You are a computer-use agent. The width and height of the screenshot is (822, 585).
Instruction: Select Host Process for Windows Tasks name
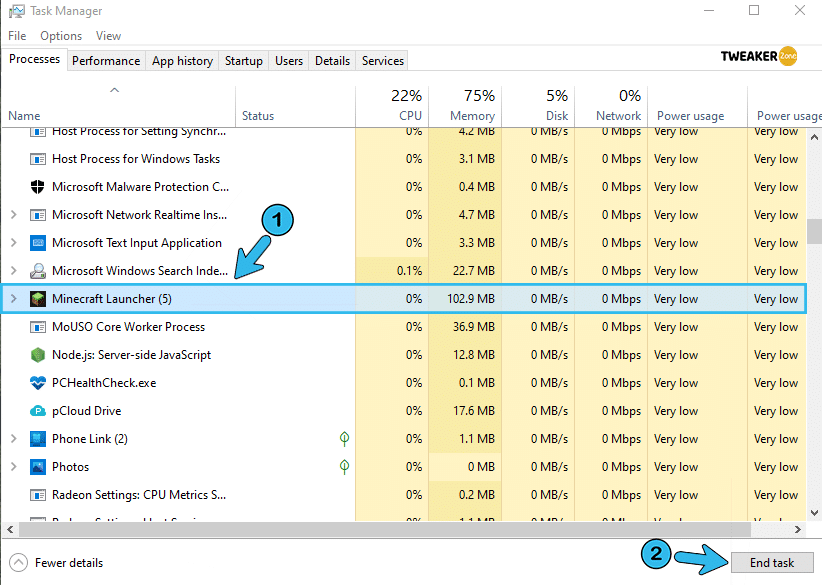point(136,159)
